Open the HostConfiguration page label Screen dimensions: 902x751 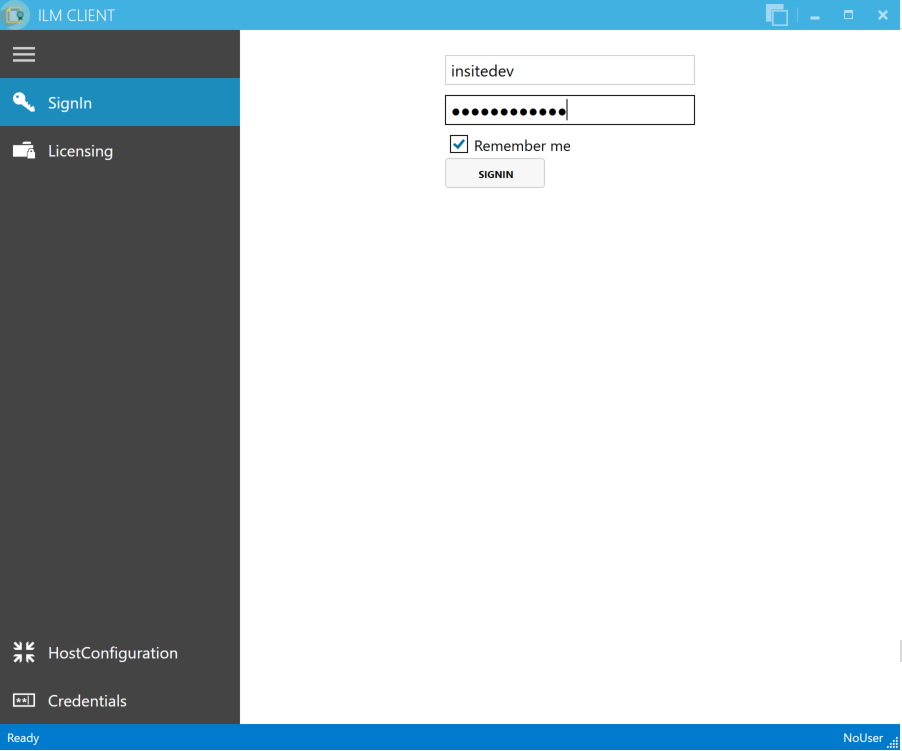[113, 653]
